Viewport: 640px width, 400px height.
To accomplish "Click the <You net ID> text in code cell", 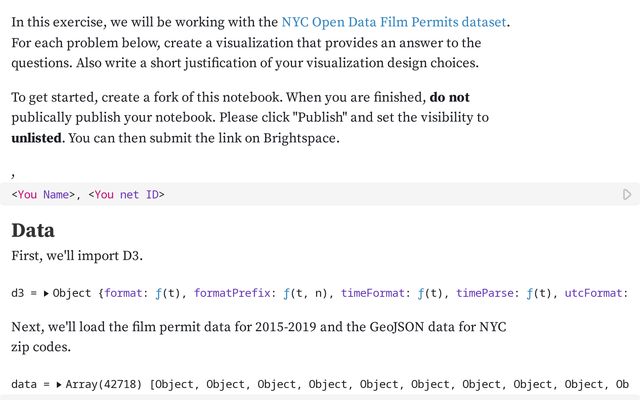I will point(126,195).
